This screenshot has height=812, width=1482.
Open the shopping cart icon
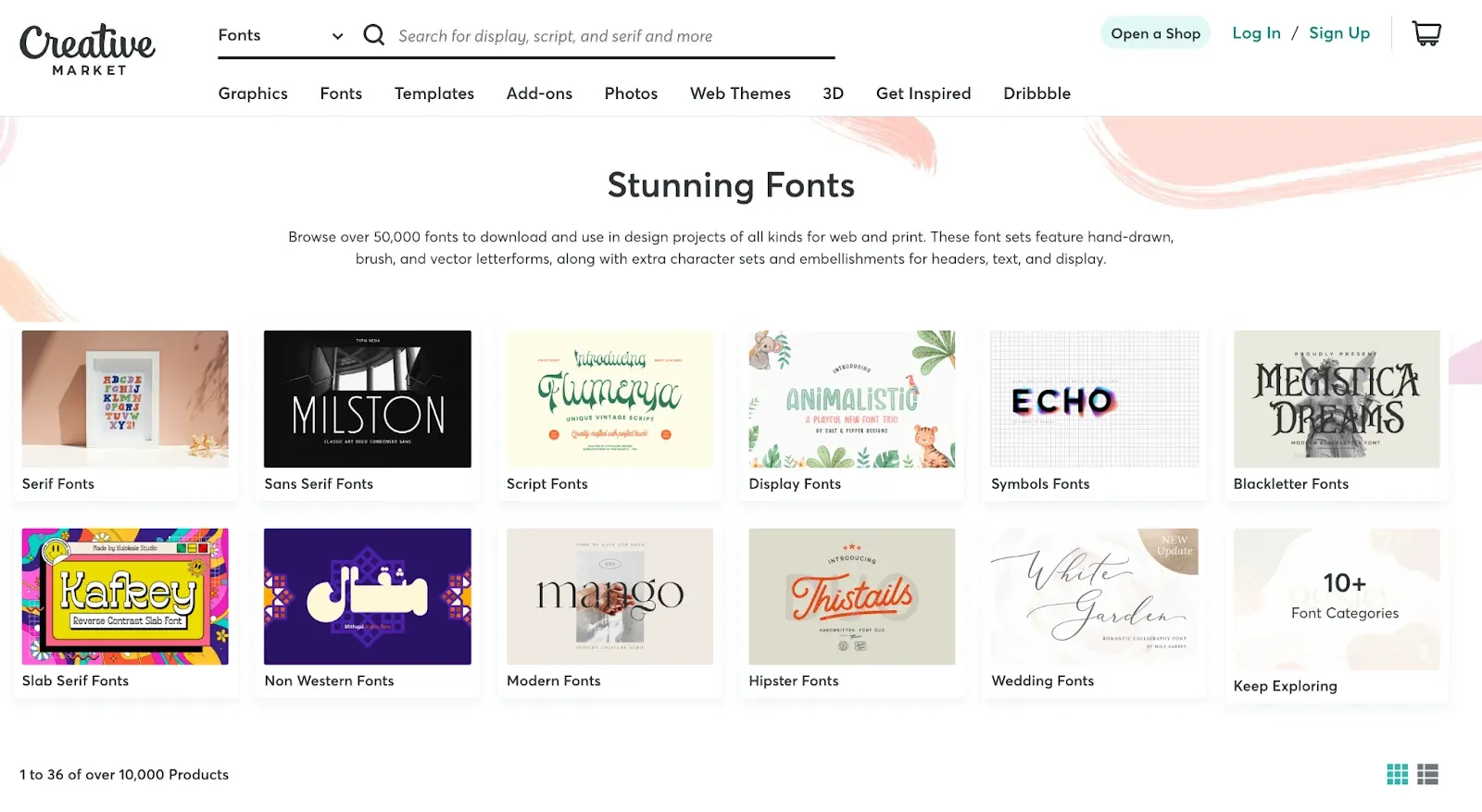coord(1426,33)
